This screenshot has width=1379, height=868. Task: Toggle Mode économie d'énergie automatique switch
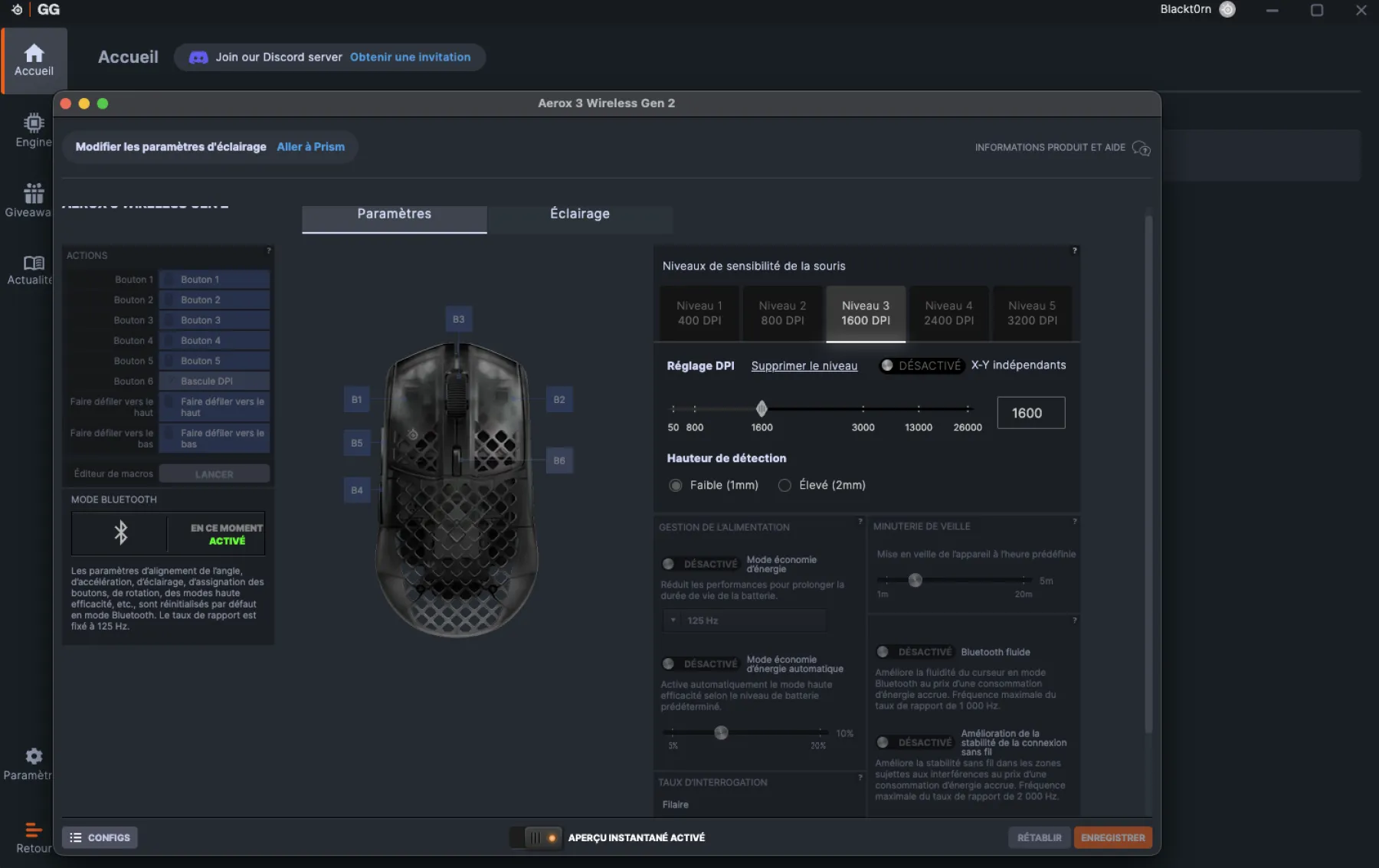pyautogui.click(x=699, y=663)
